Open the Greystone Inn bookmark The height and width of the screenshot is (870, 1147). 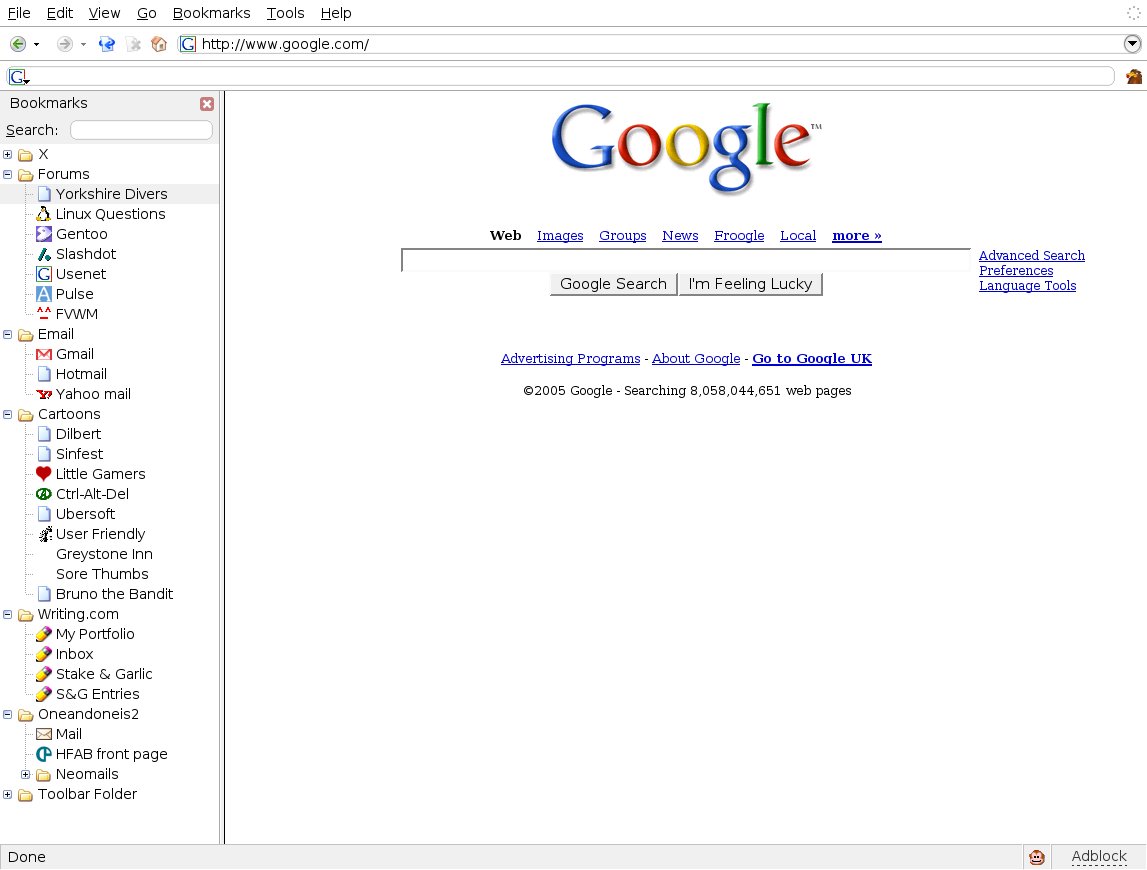click(104, 554)
